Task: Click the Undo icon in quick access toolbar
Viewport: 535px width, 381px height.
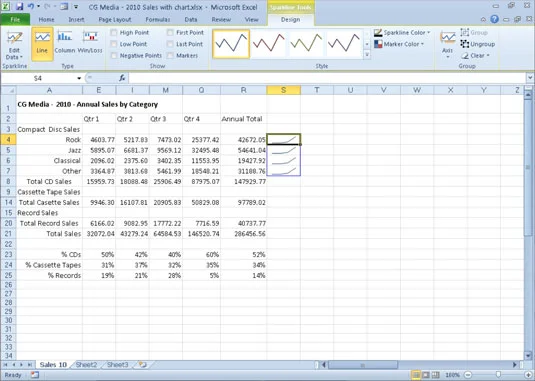Action: coord(31,6)
